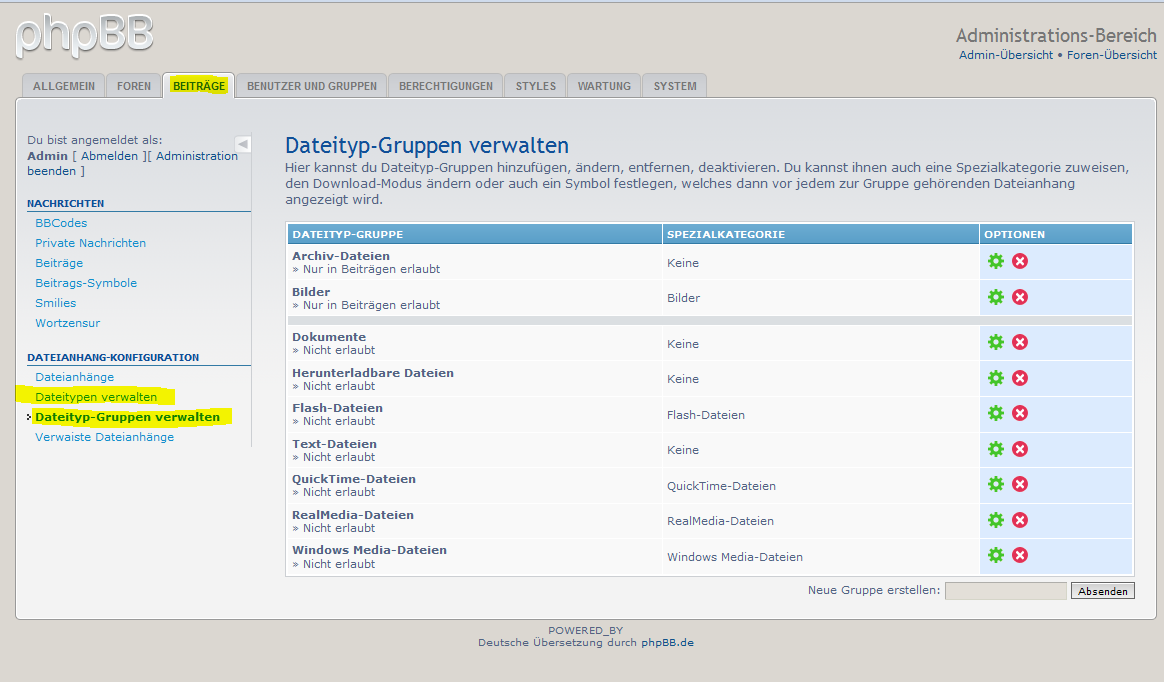Remove Flash-Dateien group with red delete icon

coord(1020,414)
